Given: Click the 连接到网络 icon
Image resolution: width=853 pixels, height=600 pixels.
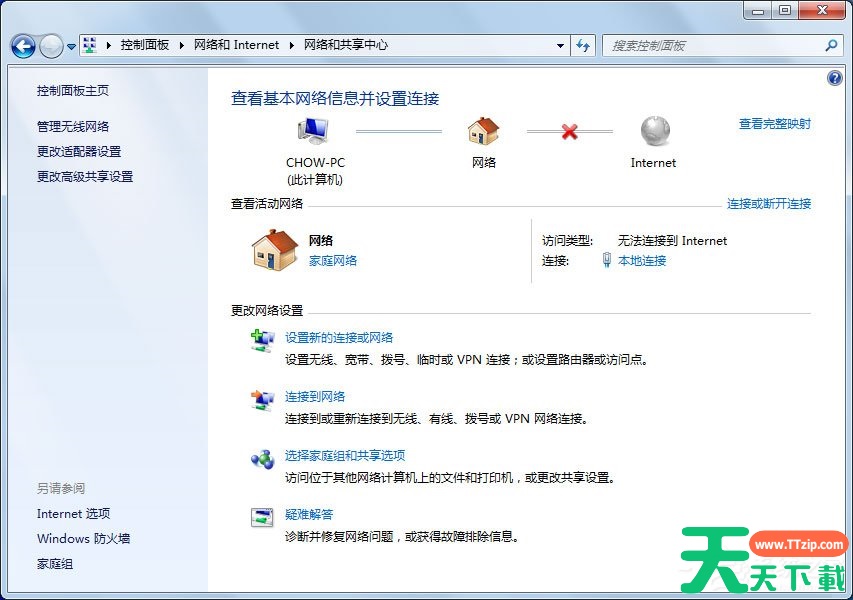Looking at the screenshot, I should 262,400.
